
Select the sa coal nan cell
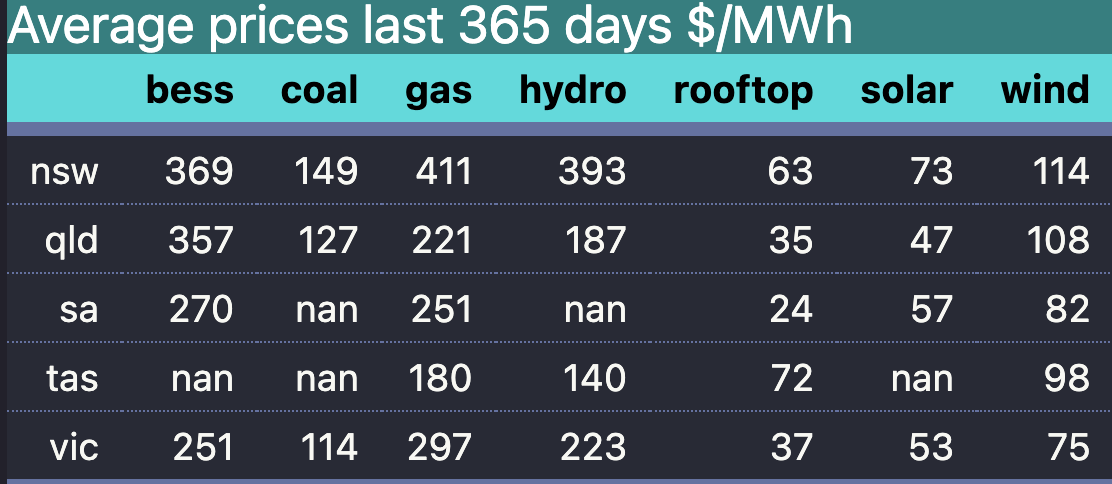(x=326, y=310)
